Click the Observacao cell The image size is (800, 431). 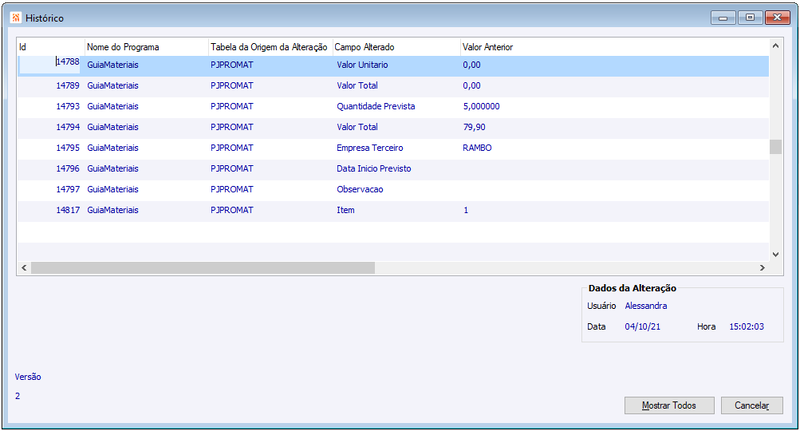click(360, 189)
